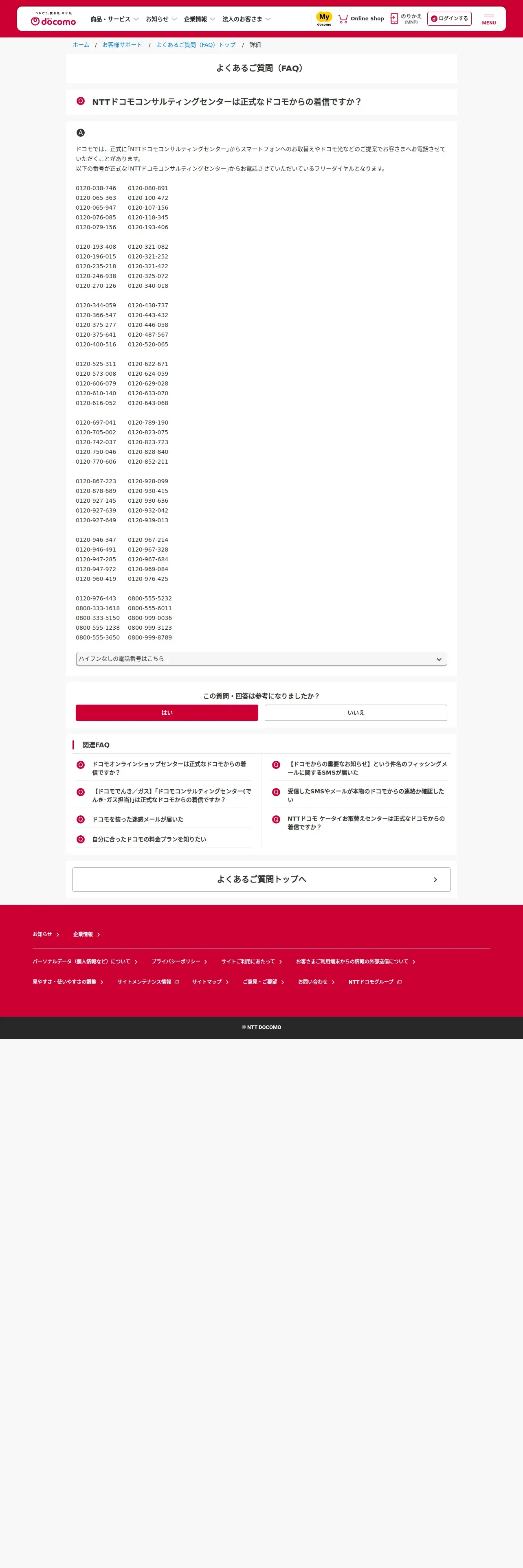Click the © NTT DOCOMO copyright text
The height and width of the screenshot is (1568, 523).
point(261,1027)
